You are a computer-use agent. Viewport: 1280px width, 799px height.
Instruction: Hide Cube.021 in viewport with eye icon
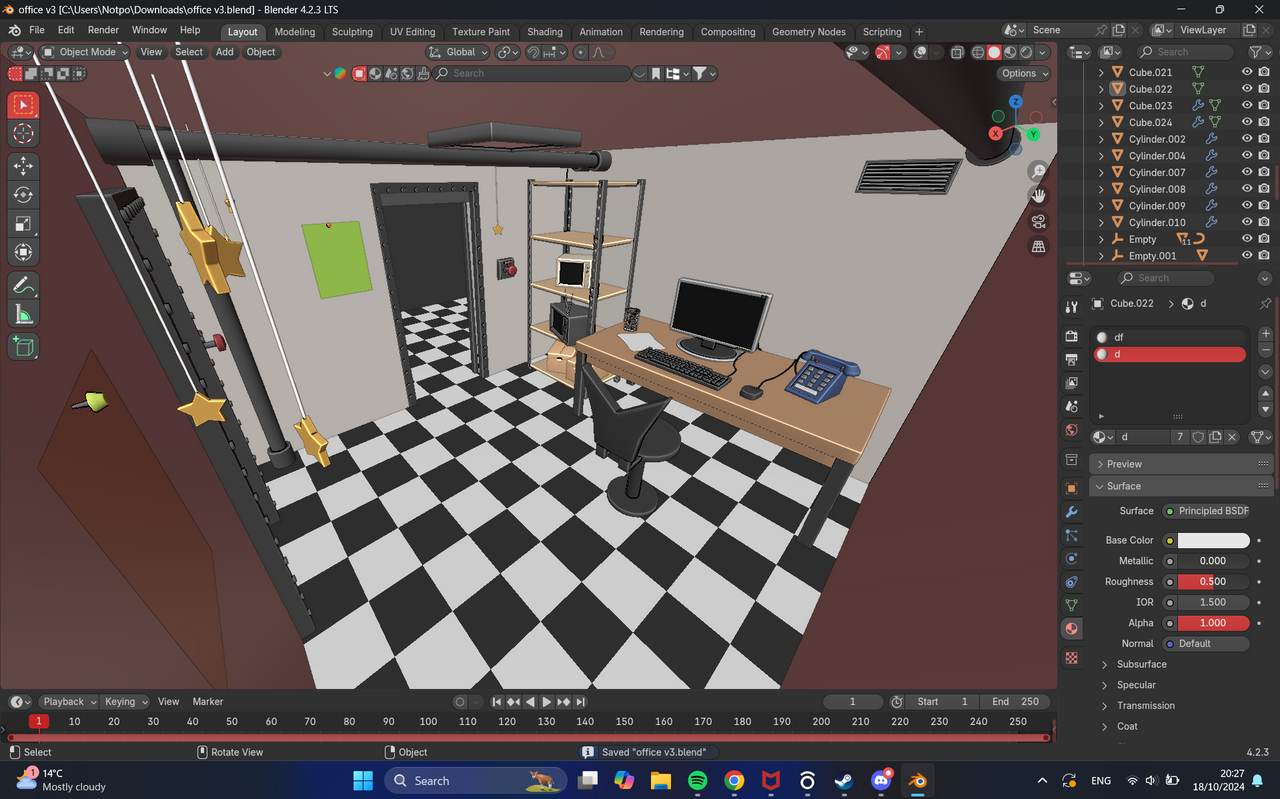[1247, 72]
